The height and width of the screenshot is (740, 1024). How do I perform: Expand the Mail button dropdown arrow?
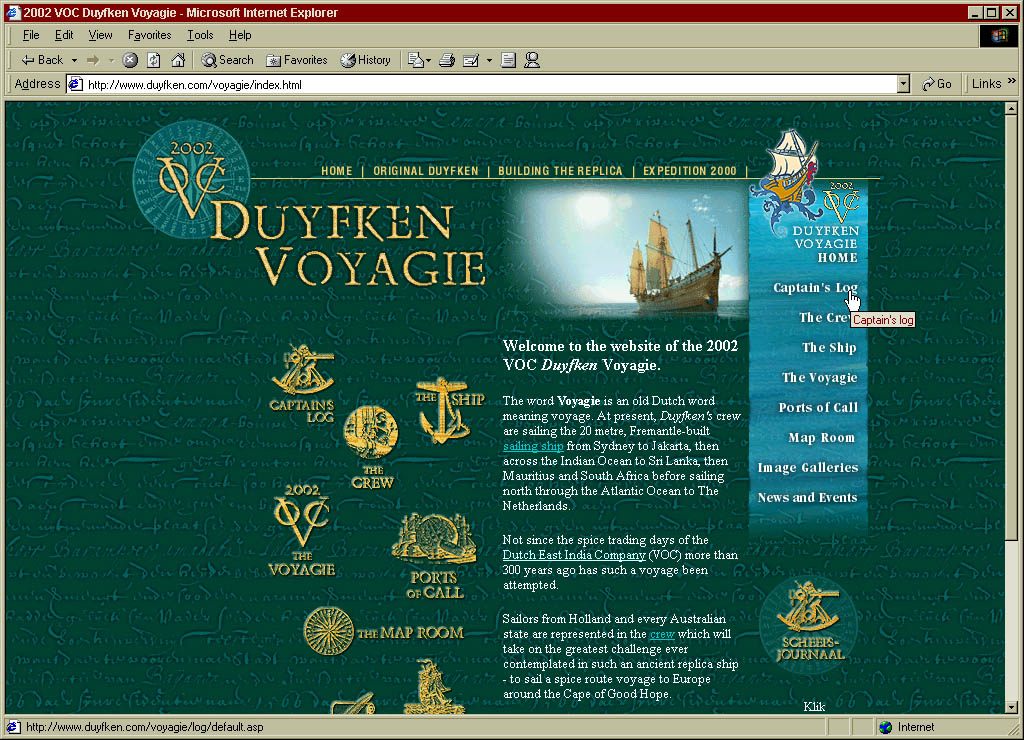[x=428, y=60]
